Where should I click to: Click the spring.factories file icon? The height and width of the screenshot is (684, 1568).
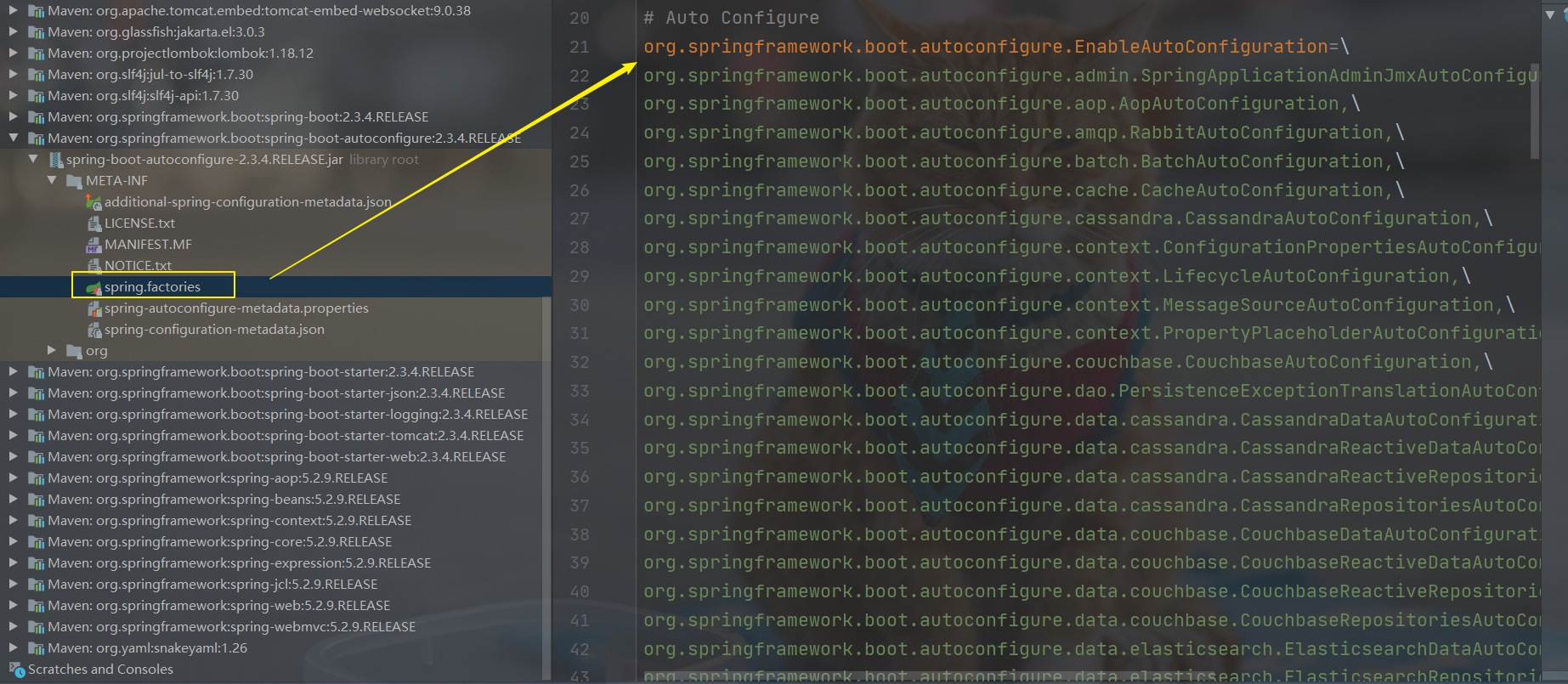(93, 288)
